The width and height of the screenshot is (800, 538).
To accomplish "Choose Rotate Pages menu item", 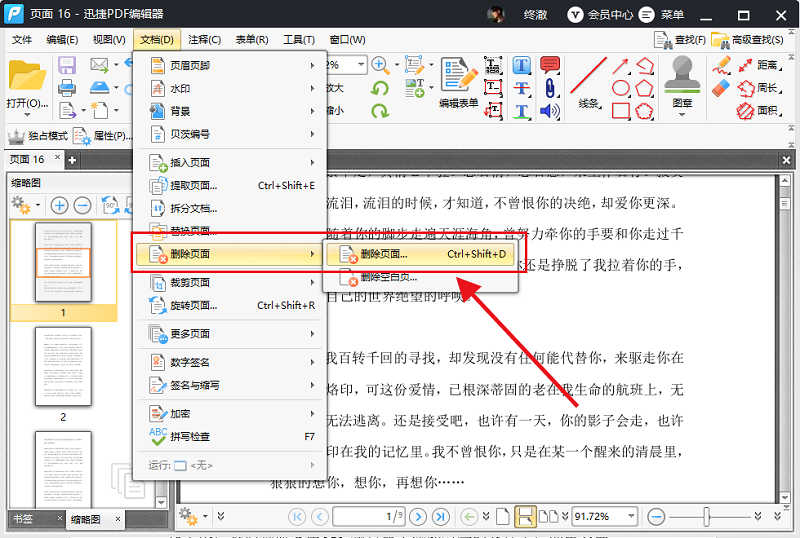I will point(230,305).
